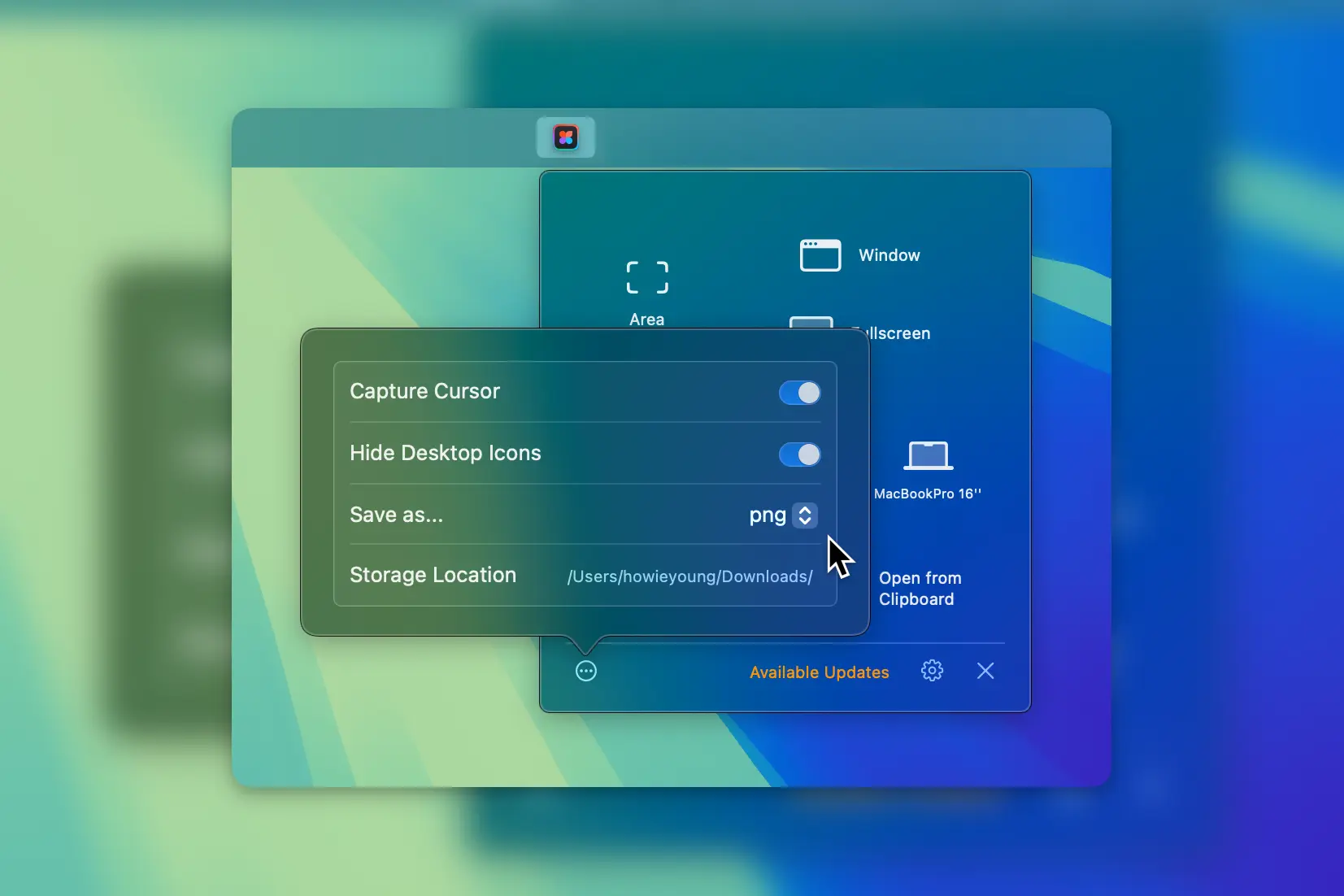Viewport: 1344px width, 896px height.
Task: Disable the Capture Cursor switch
Action: point(799,393)
